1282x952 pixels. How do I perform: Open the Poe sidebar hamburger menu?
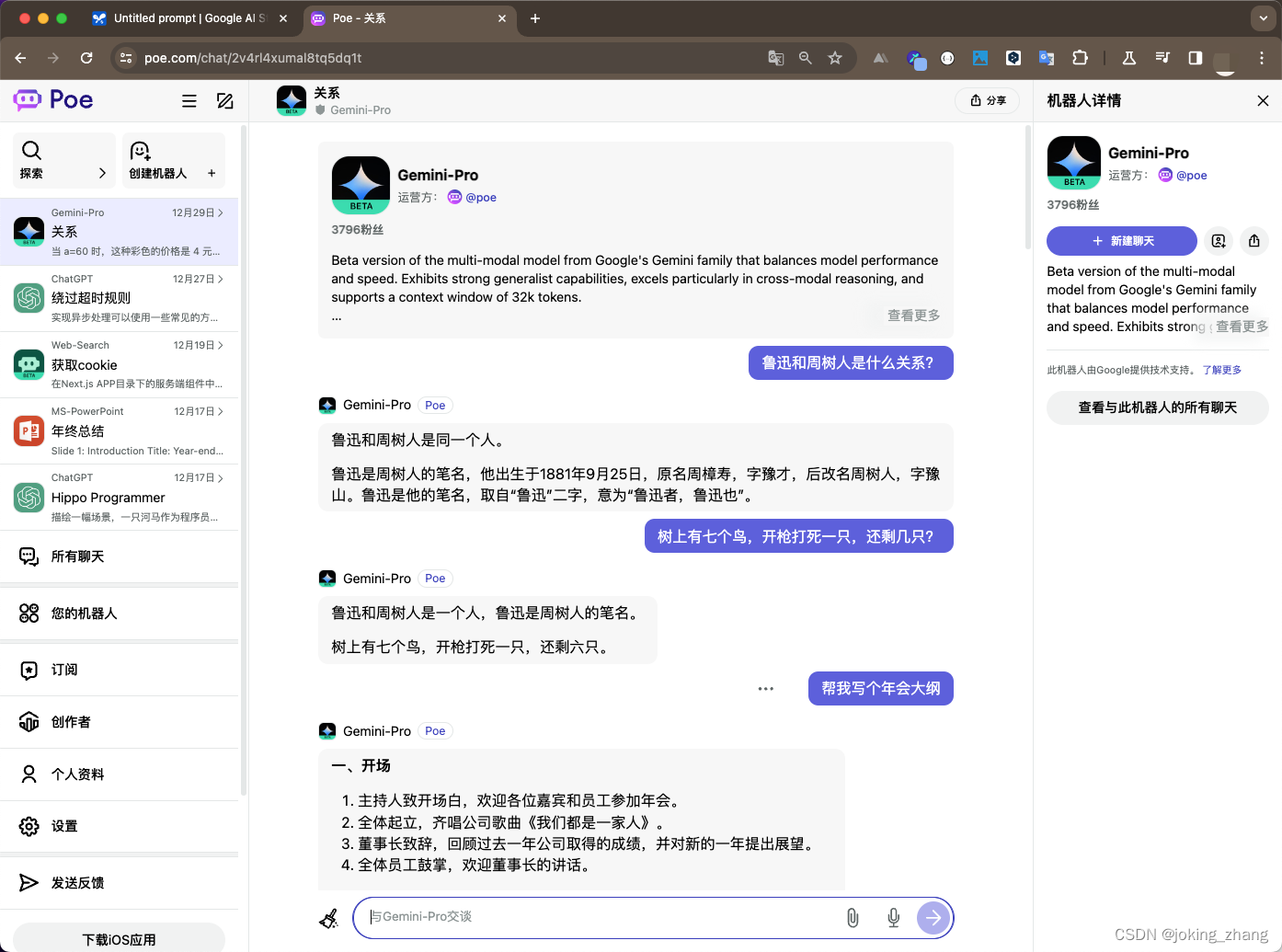coord(189,101)
